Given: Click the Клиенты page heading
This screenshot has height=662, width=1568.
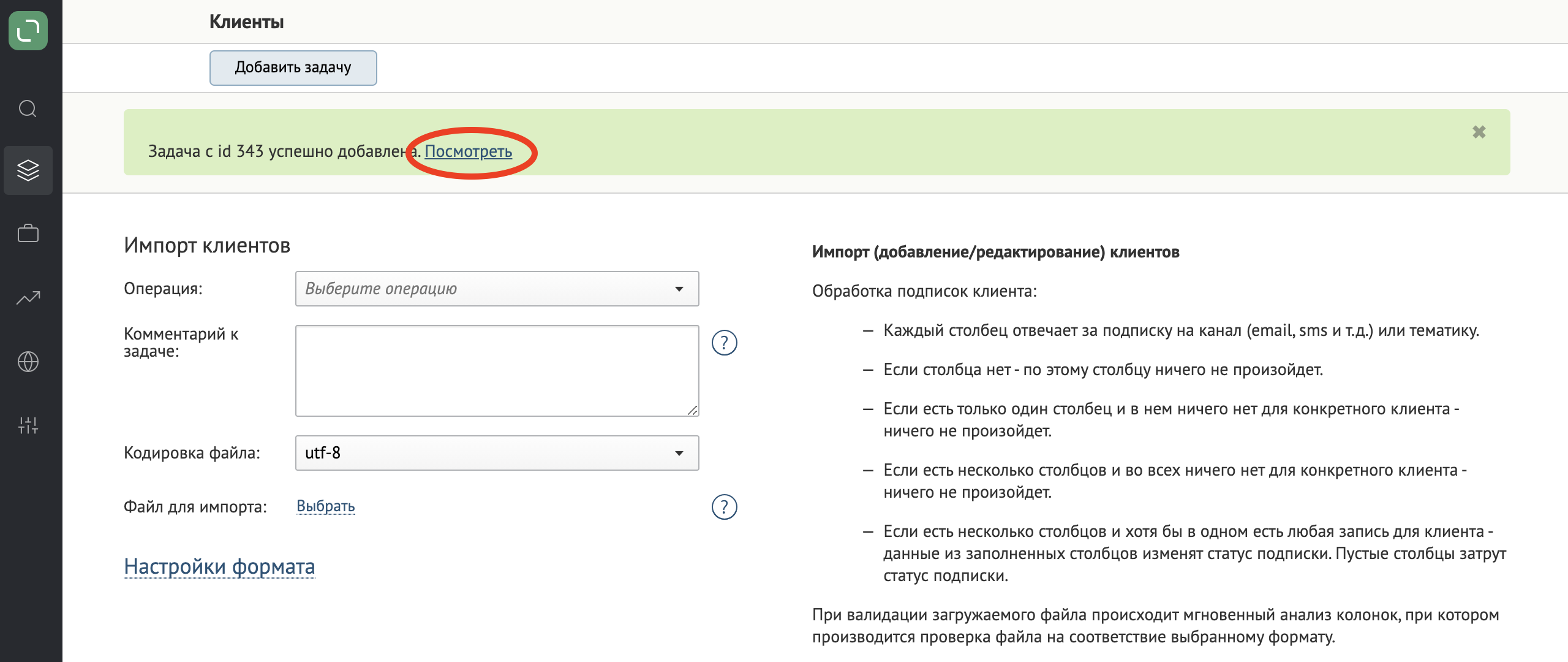Looking at the screenshot, I should pyautogui.click(x=247, y=22).
